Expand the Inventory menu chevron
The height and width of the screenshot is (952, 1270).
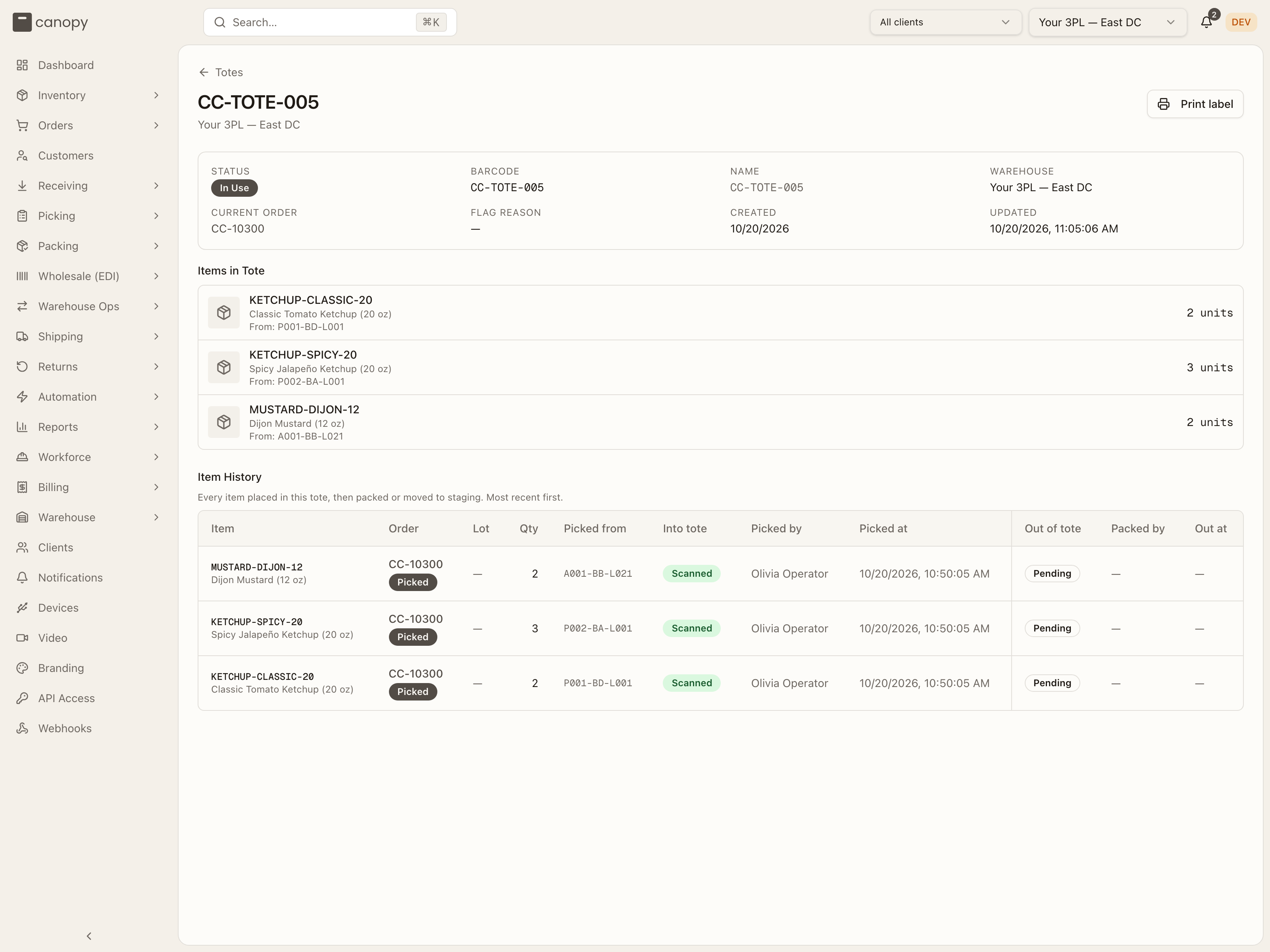point(156,95)
